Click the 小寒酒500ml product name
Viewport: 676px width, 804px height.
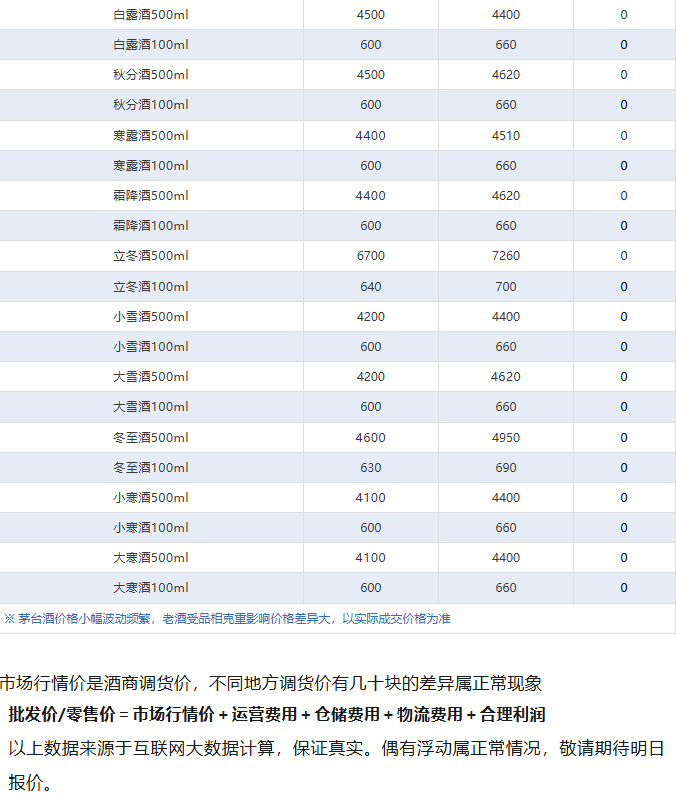(x=151, y=497)
